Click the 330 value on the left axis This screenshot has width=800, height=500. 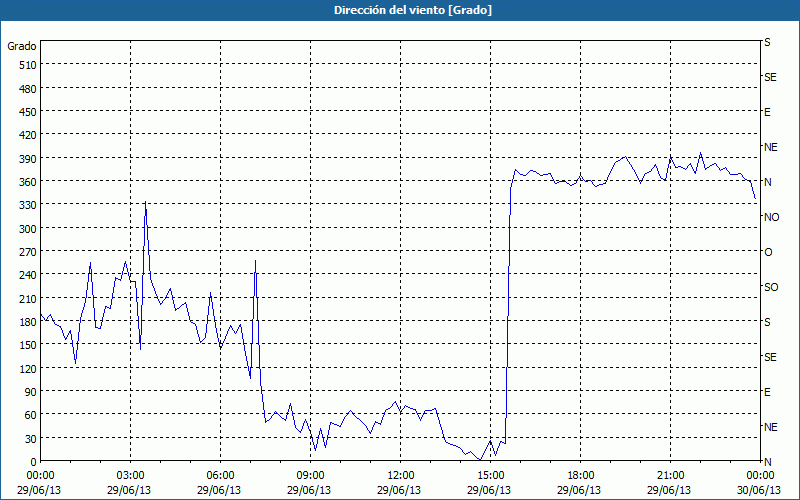[x=29, y=205]
